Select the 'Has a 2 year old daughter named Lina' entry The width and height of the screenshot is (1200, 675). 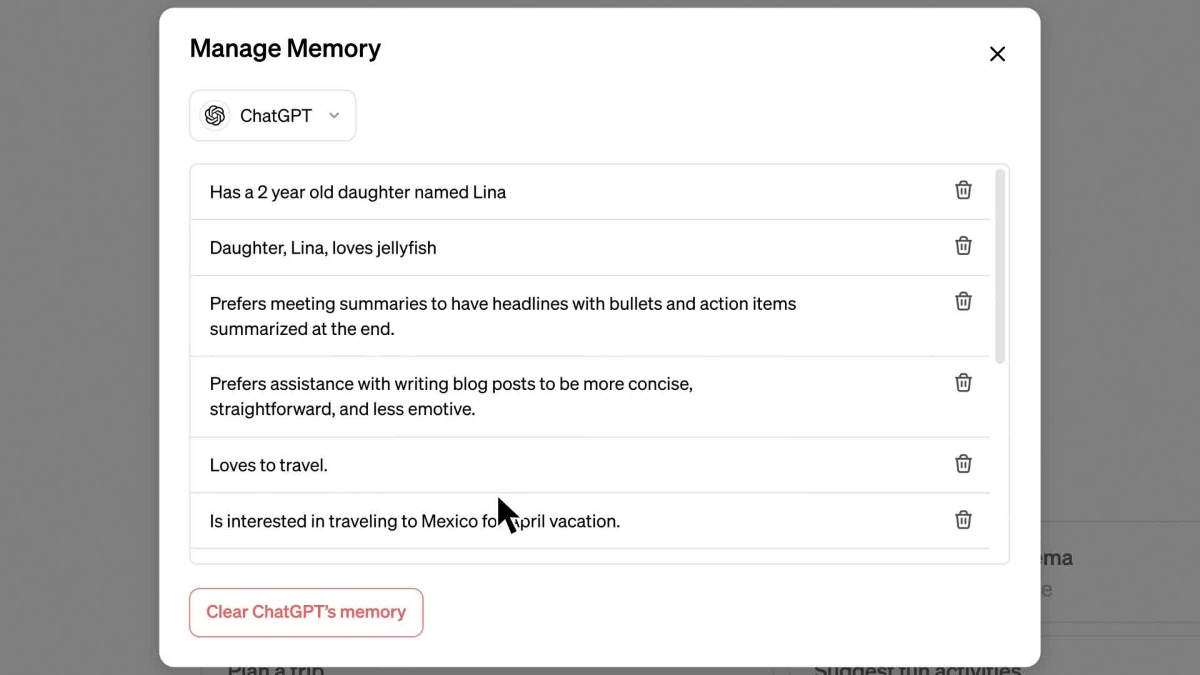coord(590,192)
